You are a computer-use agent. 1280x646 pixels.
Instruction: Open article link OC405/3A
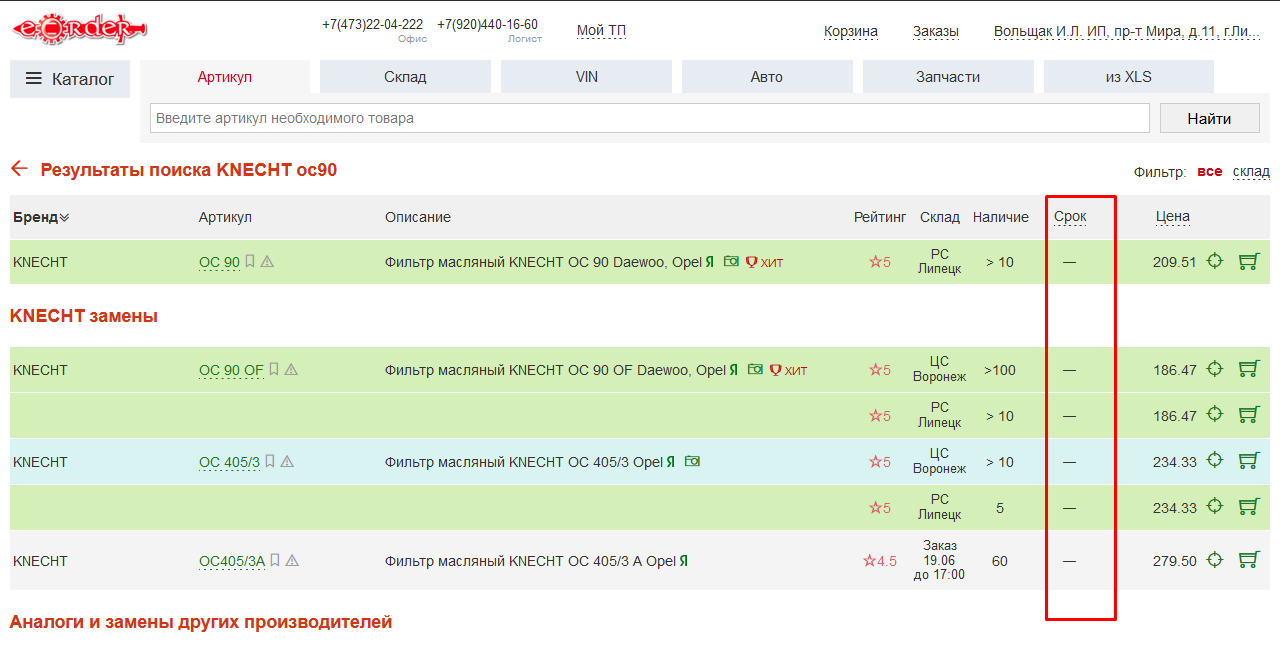232,561
